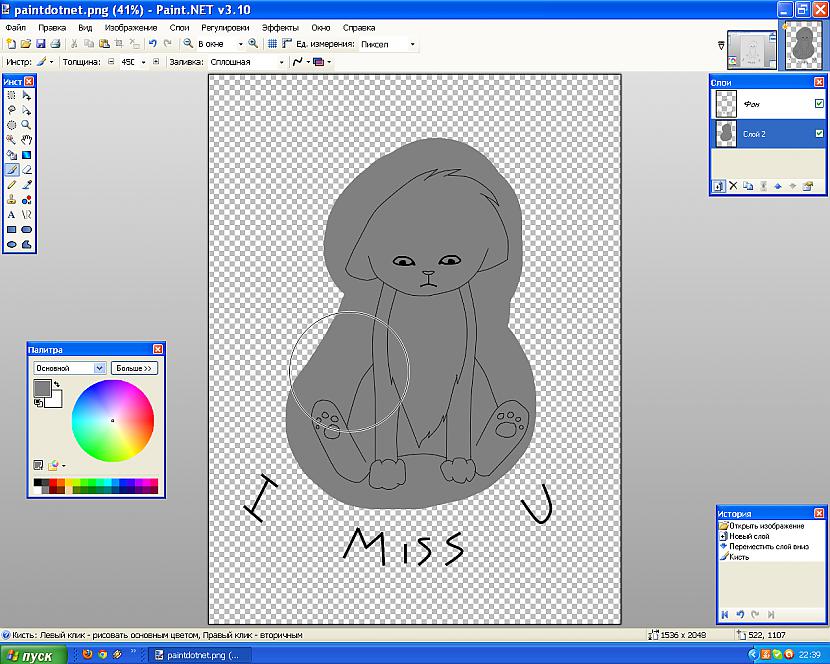Toggle the pixel grid display

272,44
